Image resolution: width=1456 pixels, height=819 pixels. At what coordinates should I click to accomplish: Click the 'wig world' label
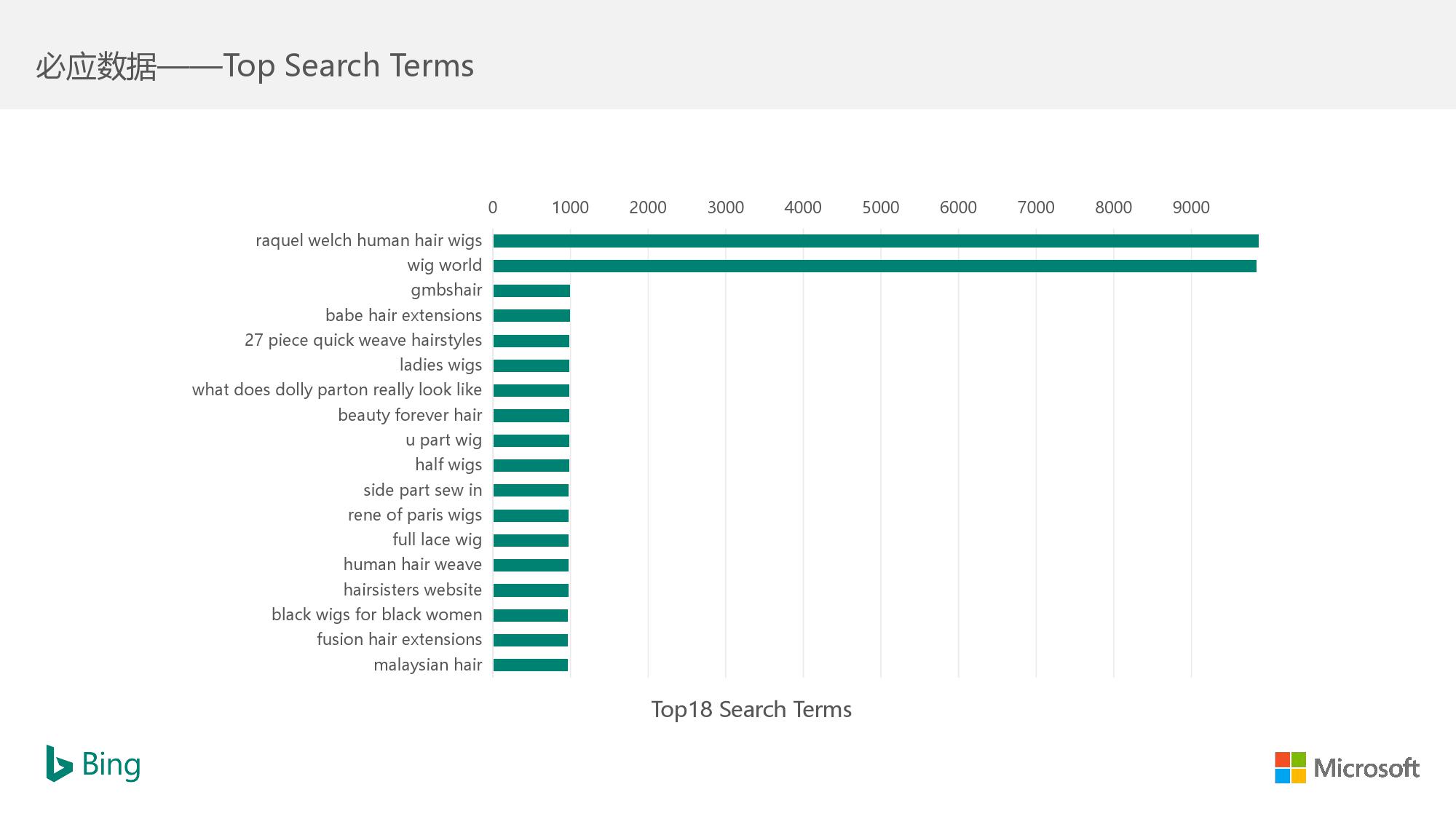click(x=444, y=266)
